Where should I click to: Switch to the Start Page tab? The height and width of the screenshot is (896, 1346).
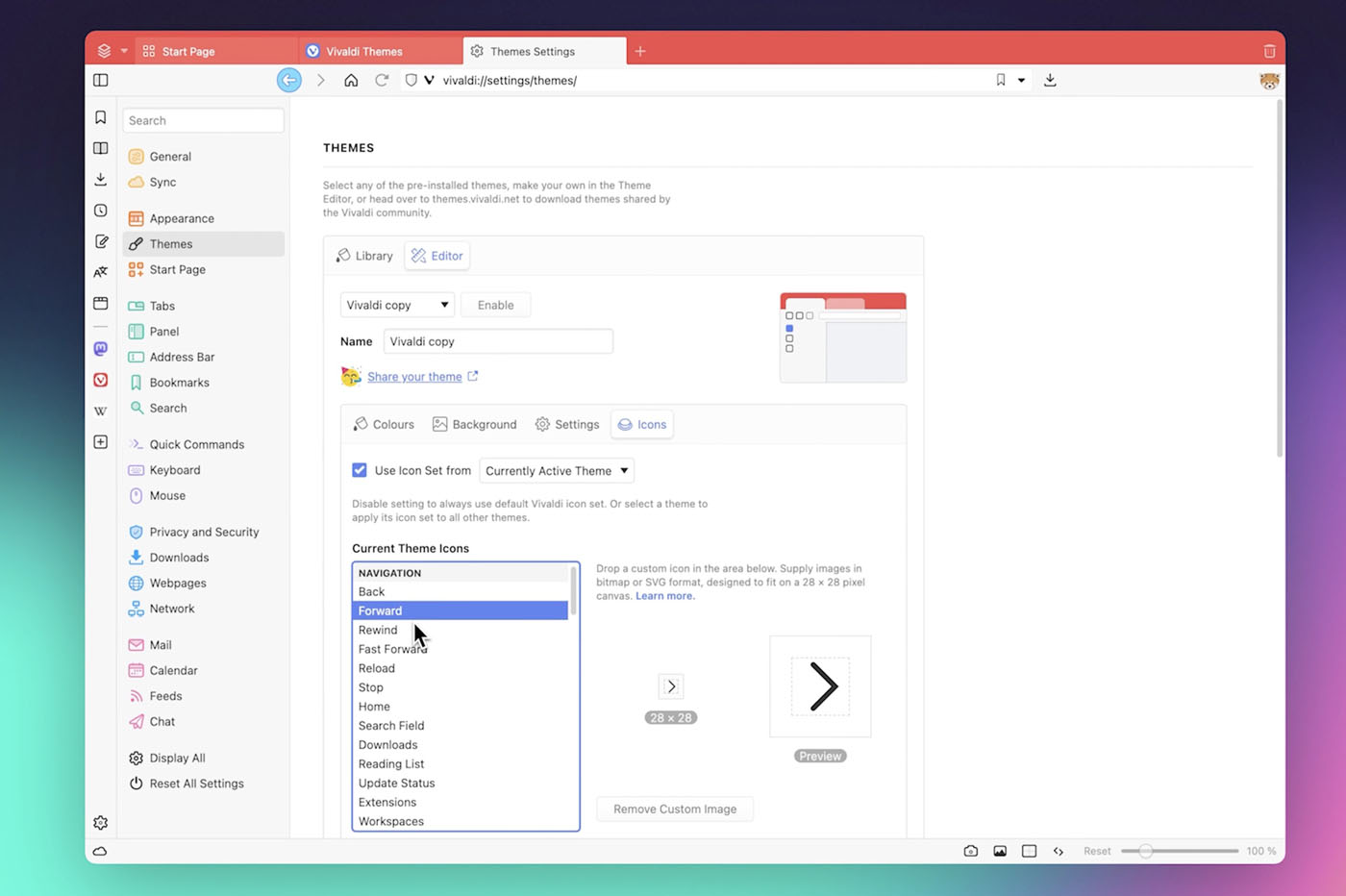point(218,51)
